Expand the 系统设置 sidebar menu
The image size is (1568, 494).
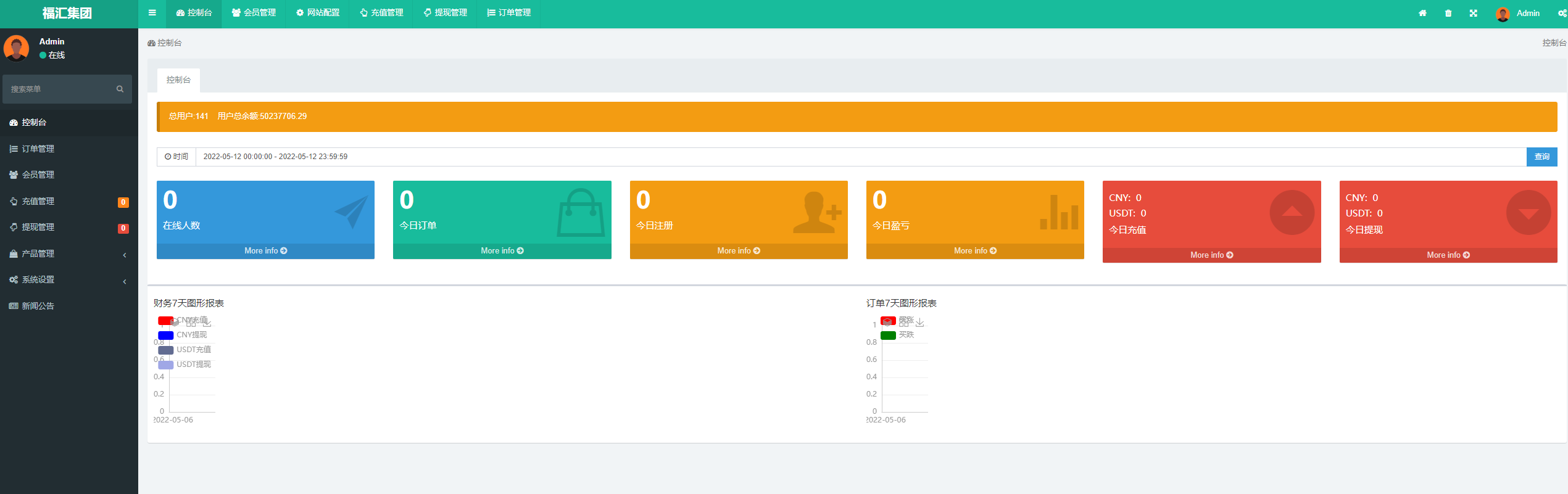(x=68, y=280)
